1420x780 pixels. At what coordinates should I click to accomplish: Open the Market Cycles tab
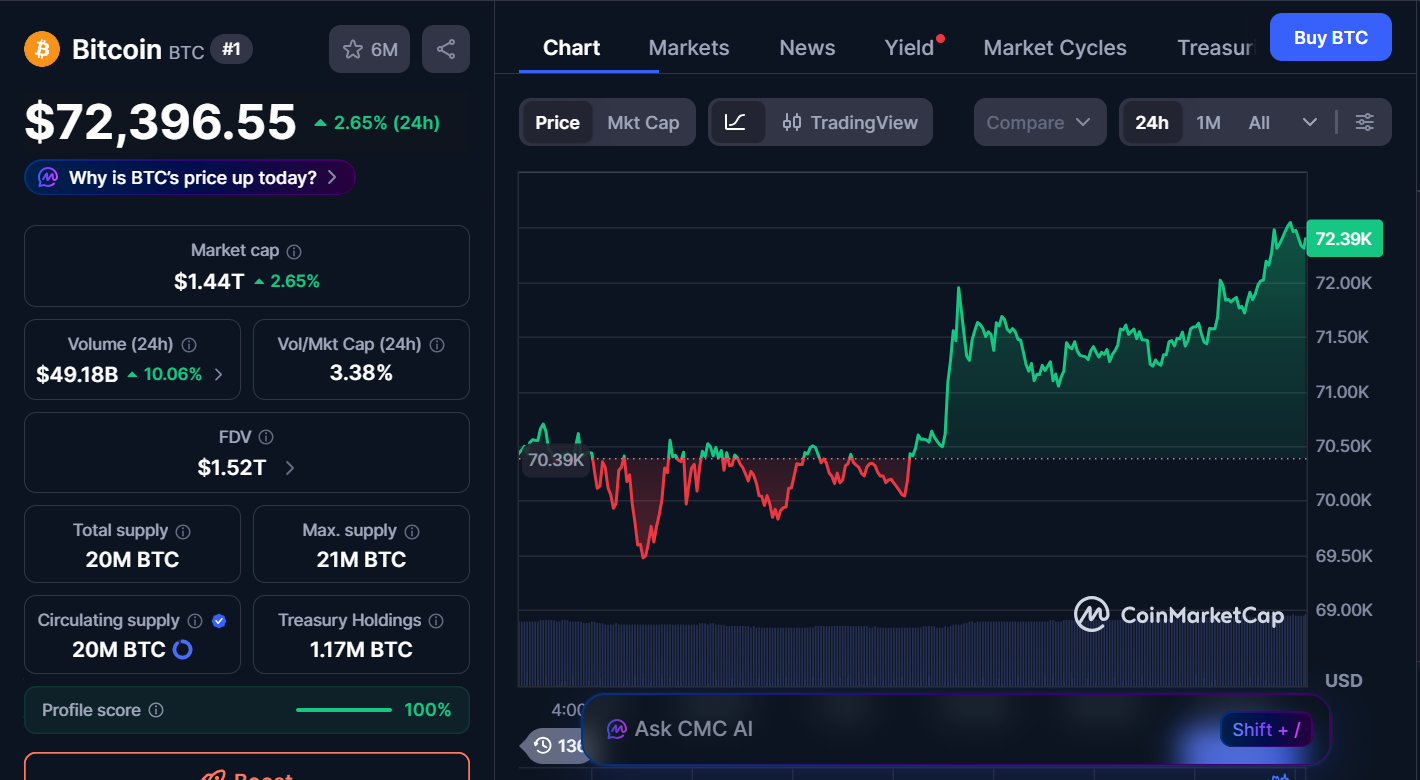pyautogui.click(x=1055, y=48)
